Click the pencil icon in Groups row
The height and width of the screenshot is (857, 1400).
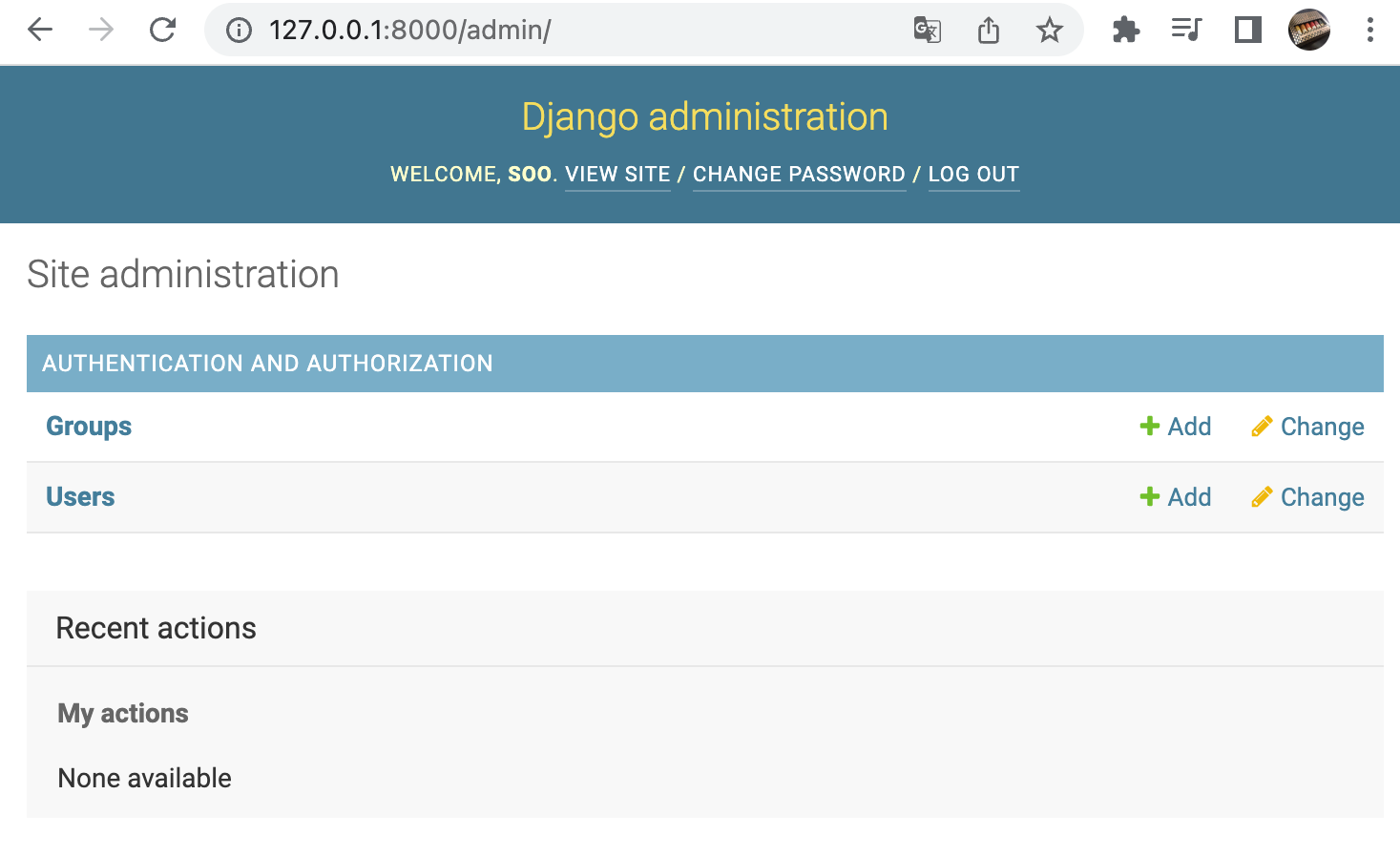coord(1262,427)
